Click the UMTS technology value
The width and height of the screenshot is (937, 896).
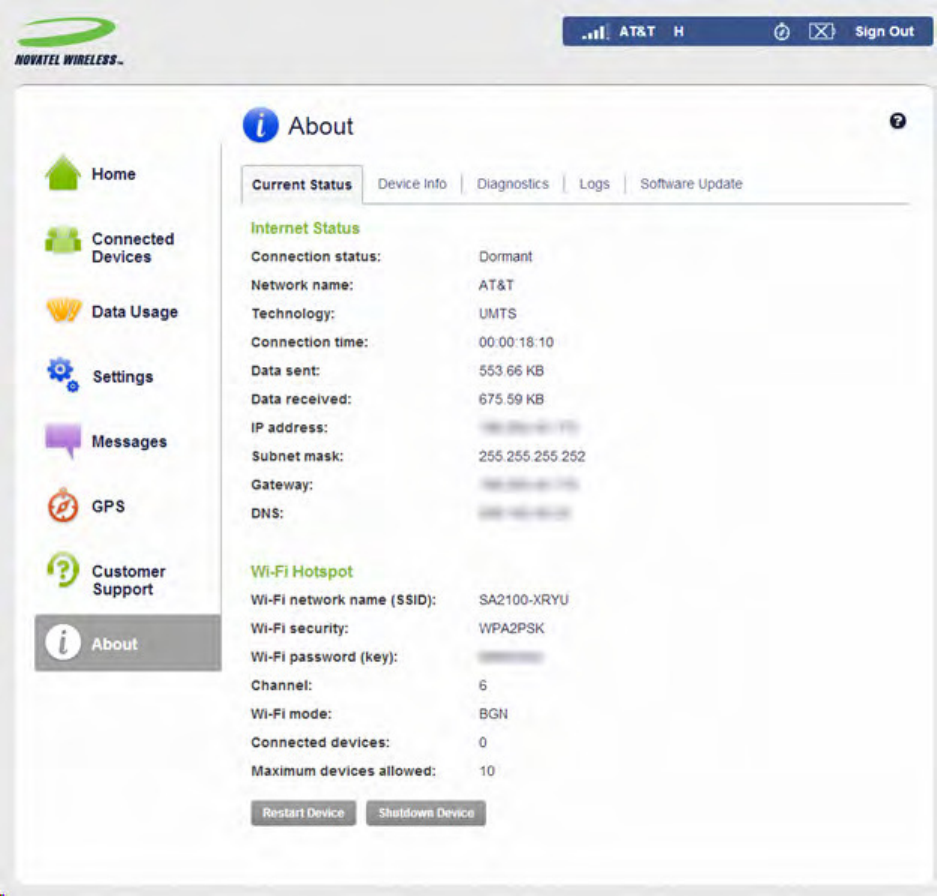pyautogui.click(x=498, y=314)
